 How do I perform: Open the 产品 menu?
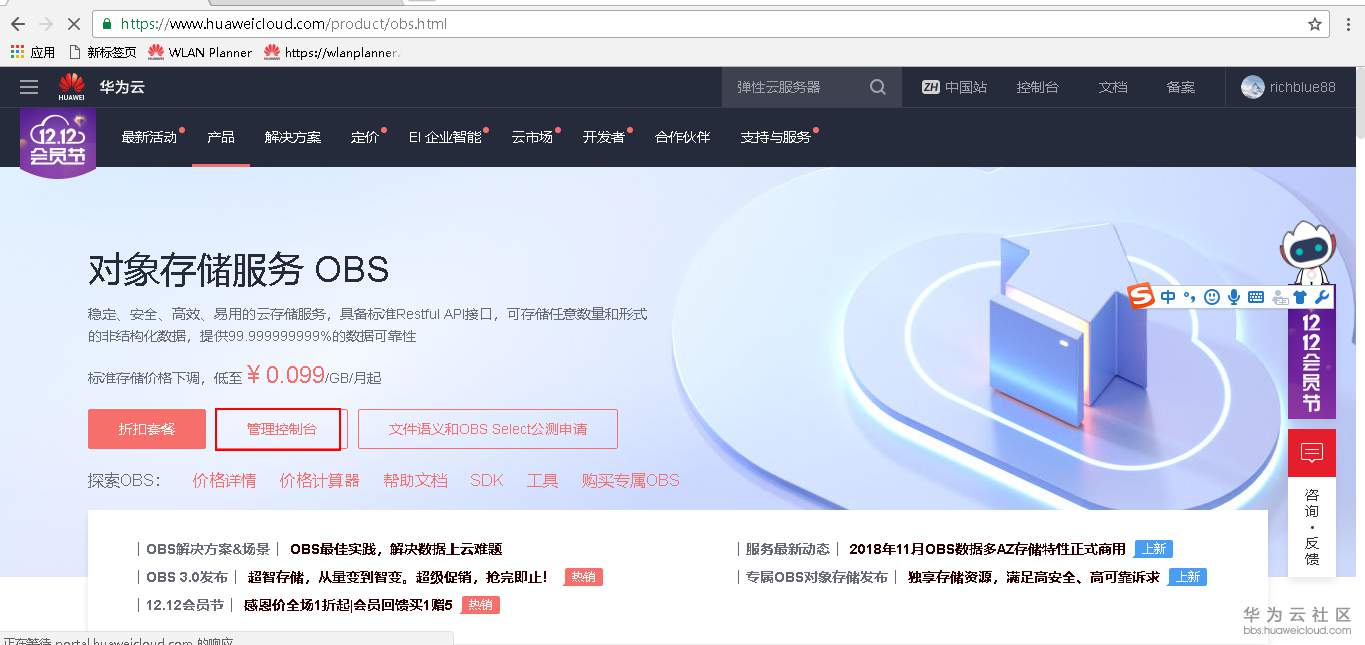[221, 137]
